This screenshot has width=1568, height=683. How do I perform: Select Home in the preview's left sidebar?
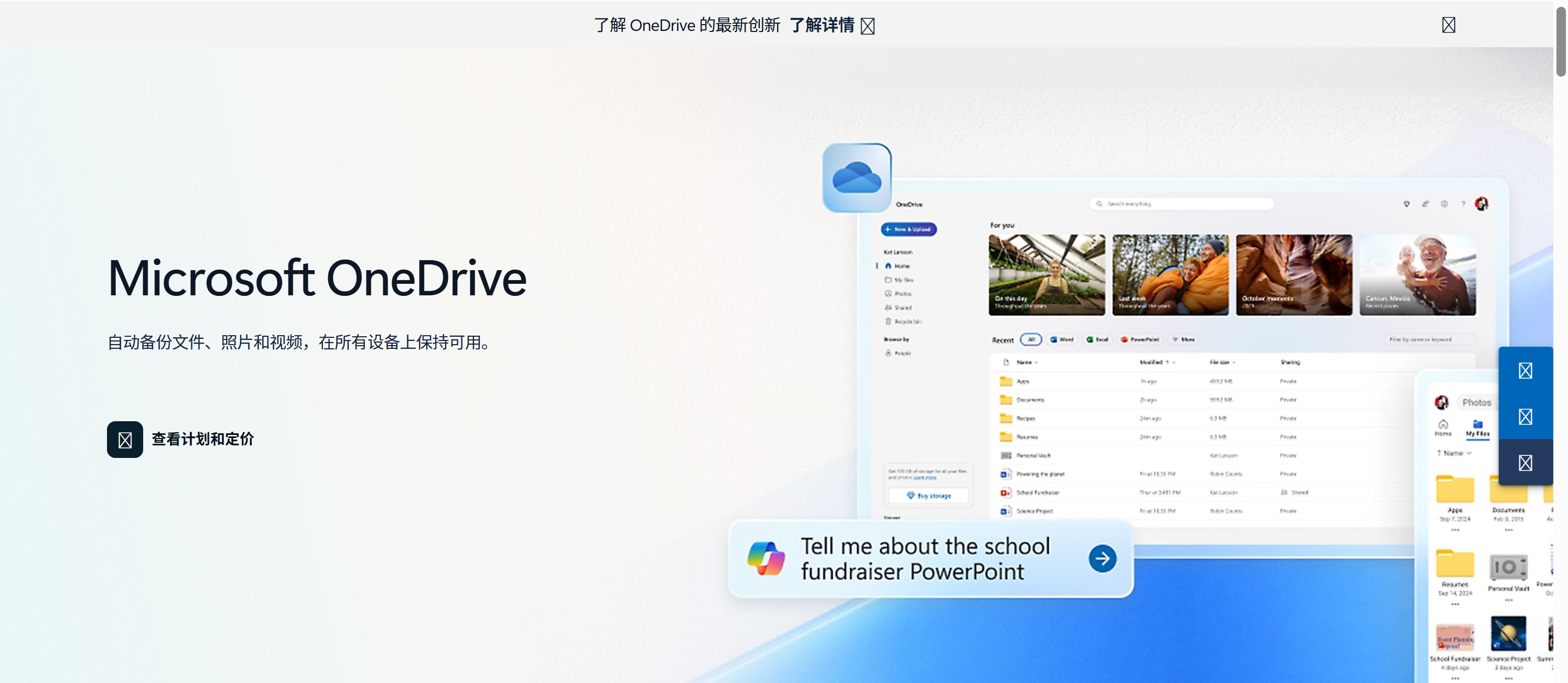[897, 265]
